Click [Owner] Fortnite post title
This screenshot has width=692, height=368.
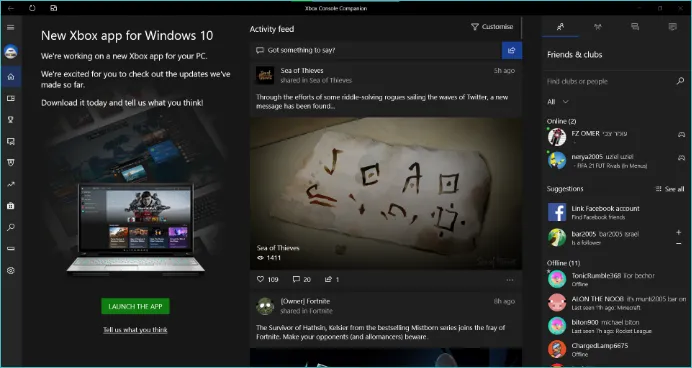(x=305, y=301)
